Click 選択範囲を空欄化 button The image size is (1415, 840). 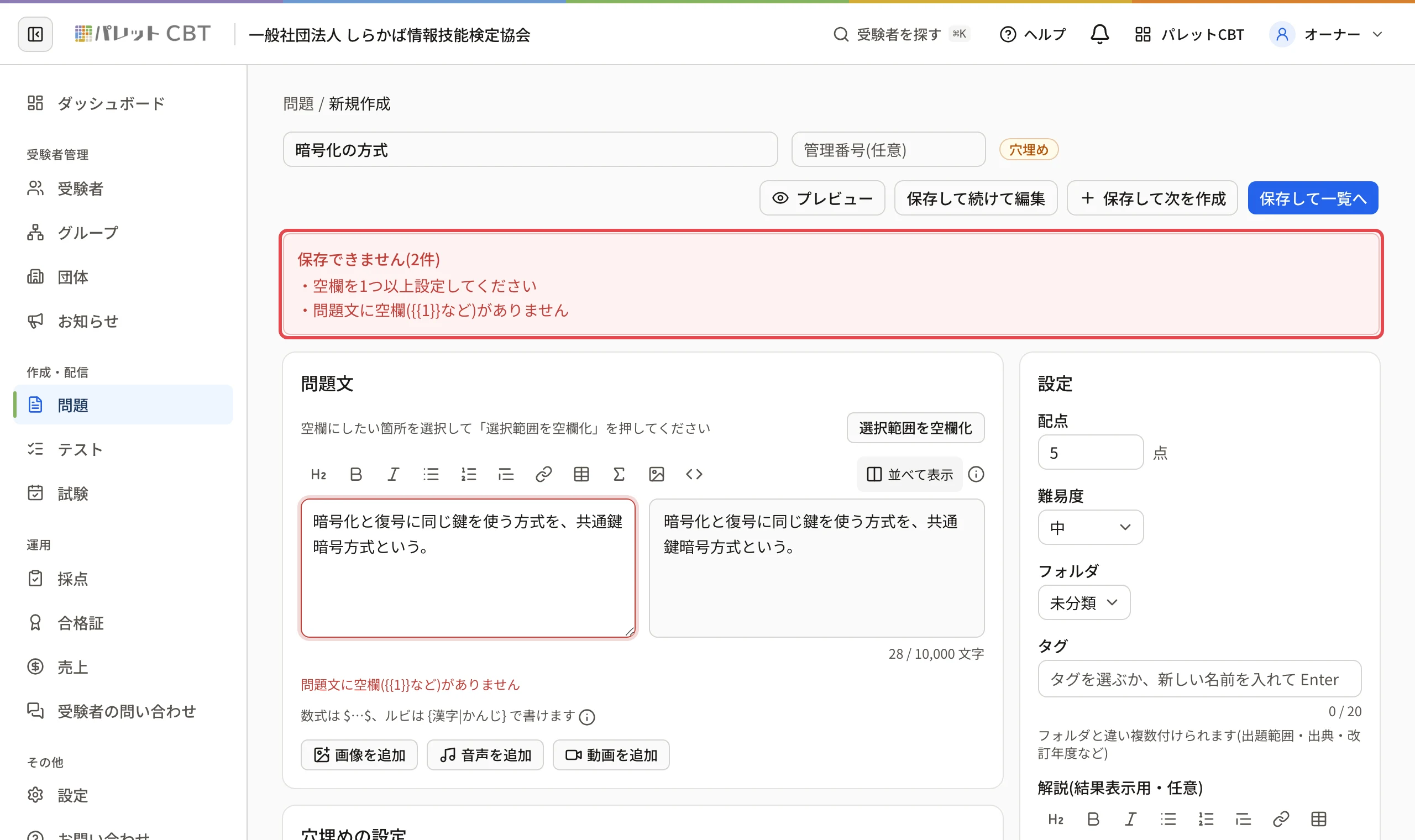click(x=915, y=427)
